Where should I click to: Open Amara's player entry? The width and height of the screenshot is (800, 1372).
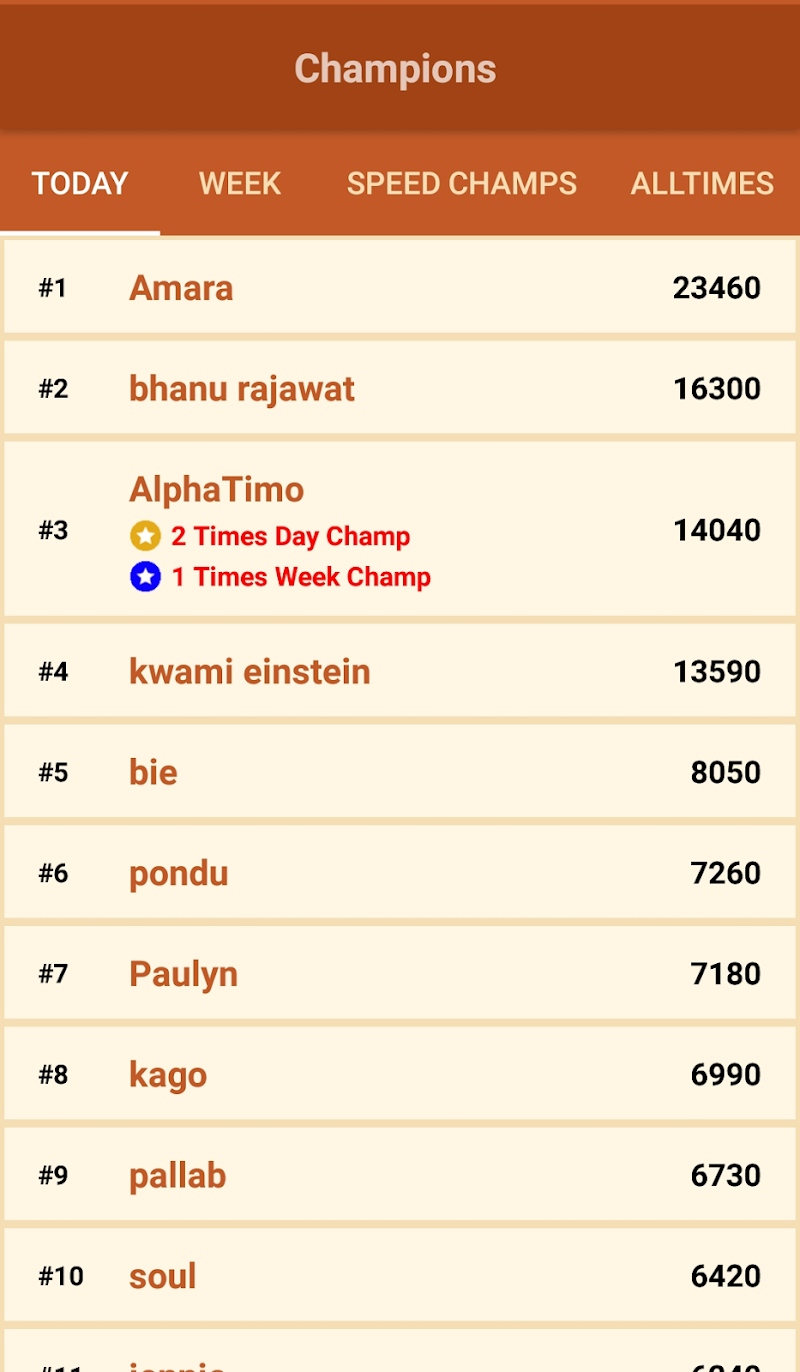coord(181,288)
